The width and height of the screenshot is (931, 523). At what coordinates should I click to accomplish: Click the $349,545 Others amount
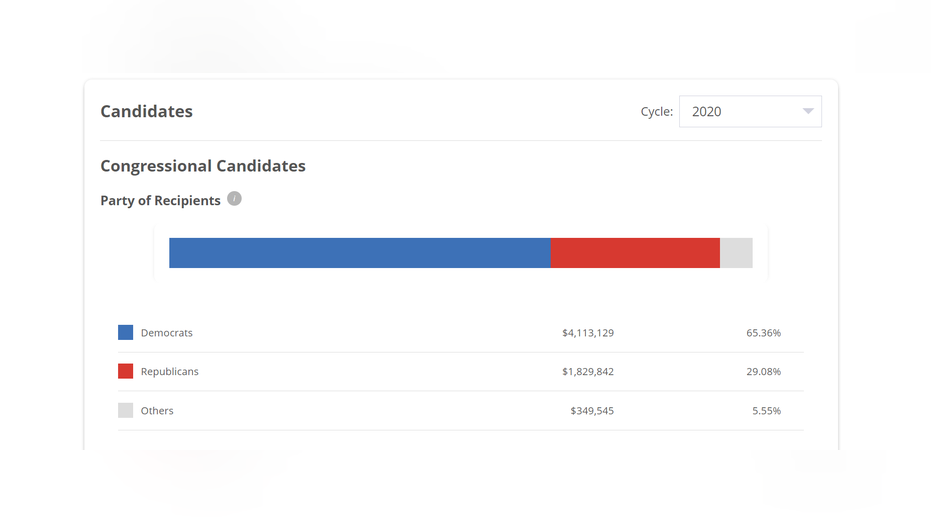click(592, 411)
